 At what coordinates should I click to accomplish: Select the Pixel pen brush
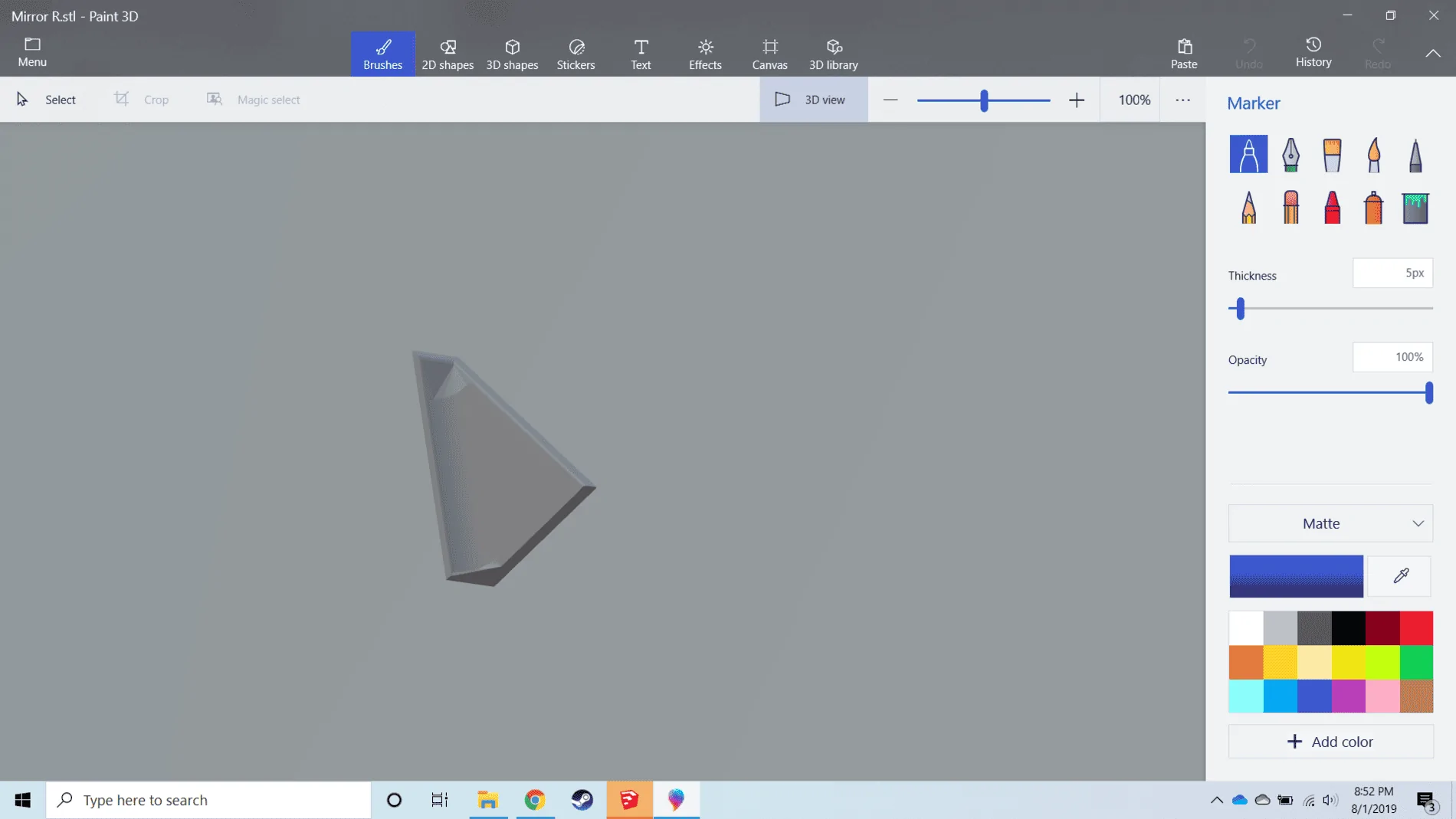(x=1415, y=154)
